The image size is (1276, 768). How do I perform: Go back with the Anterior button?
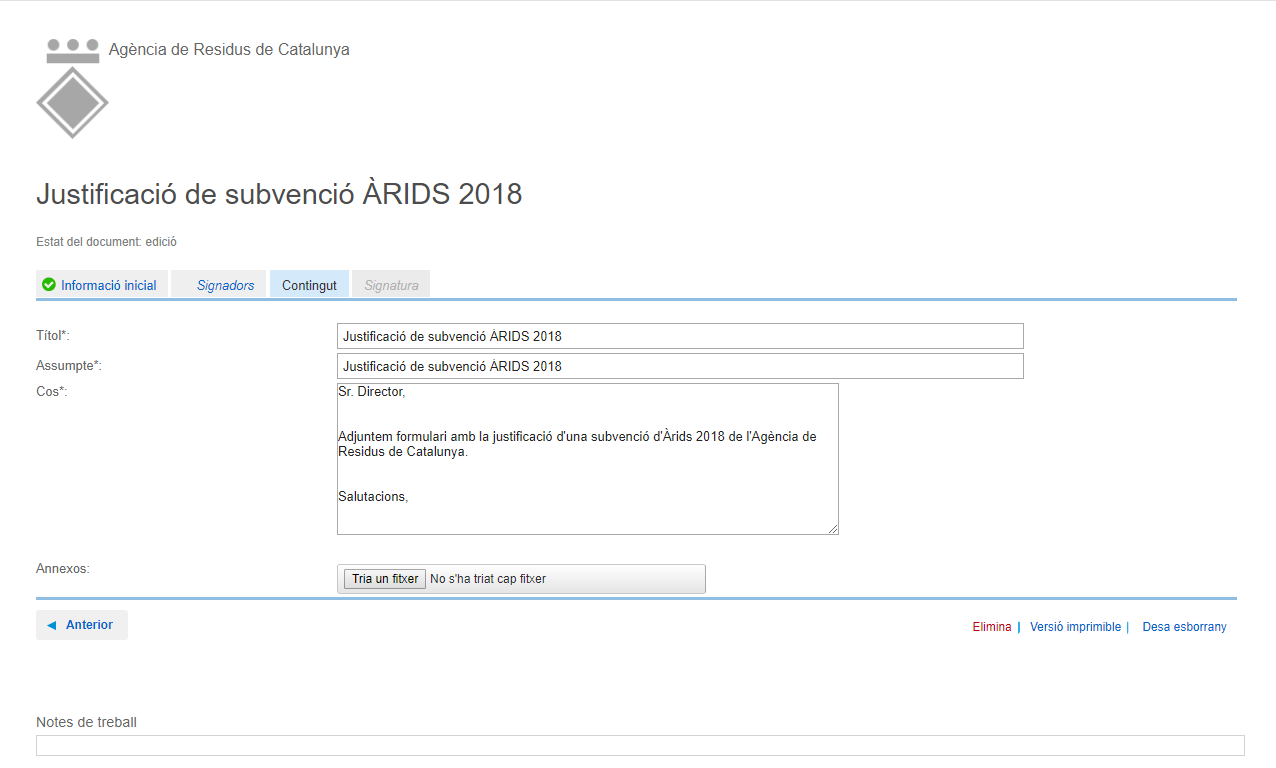82,625
